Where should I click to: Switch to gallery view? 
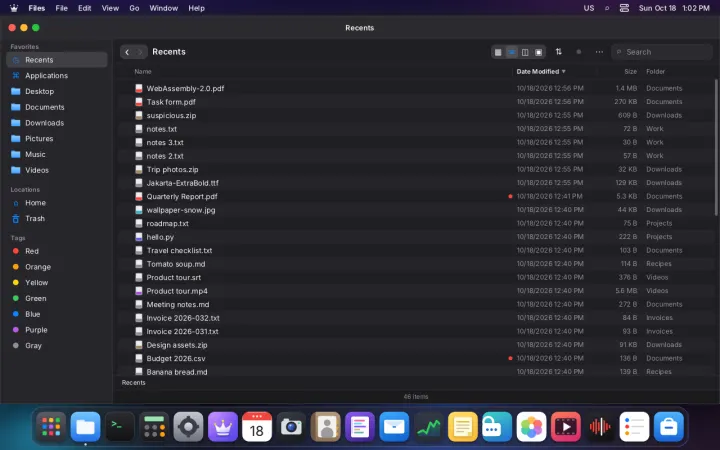[539, 52]
